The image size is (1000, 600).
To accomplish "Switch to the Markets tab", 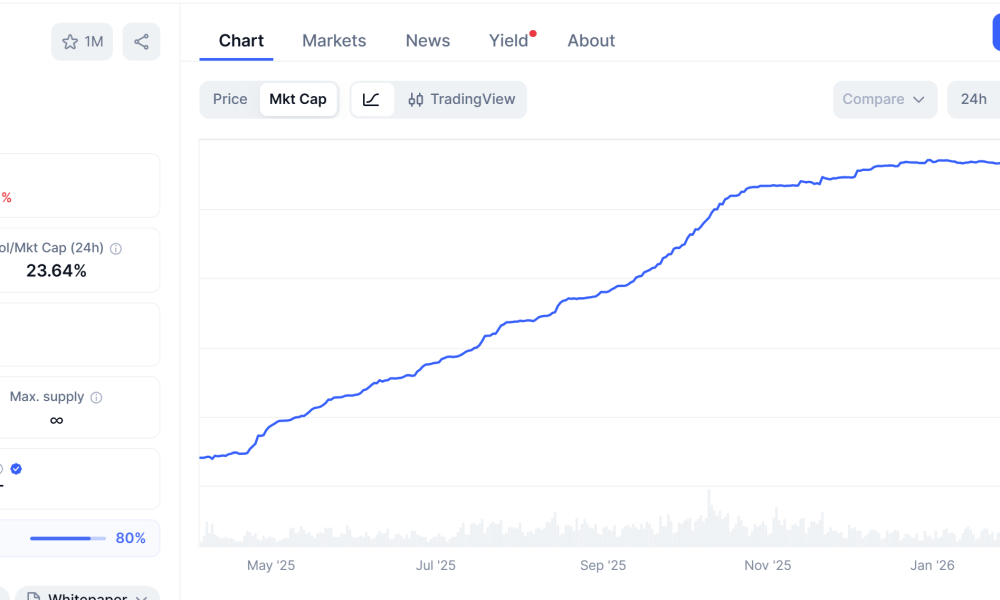I will (334, 40).
